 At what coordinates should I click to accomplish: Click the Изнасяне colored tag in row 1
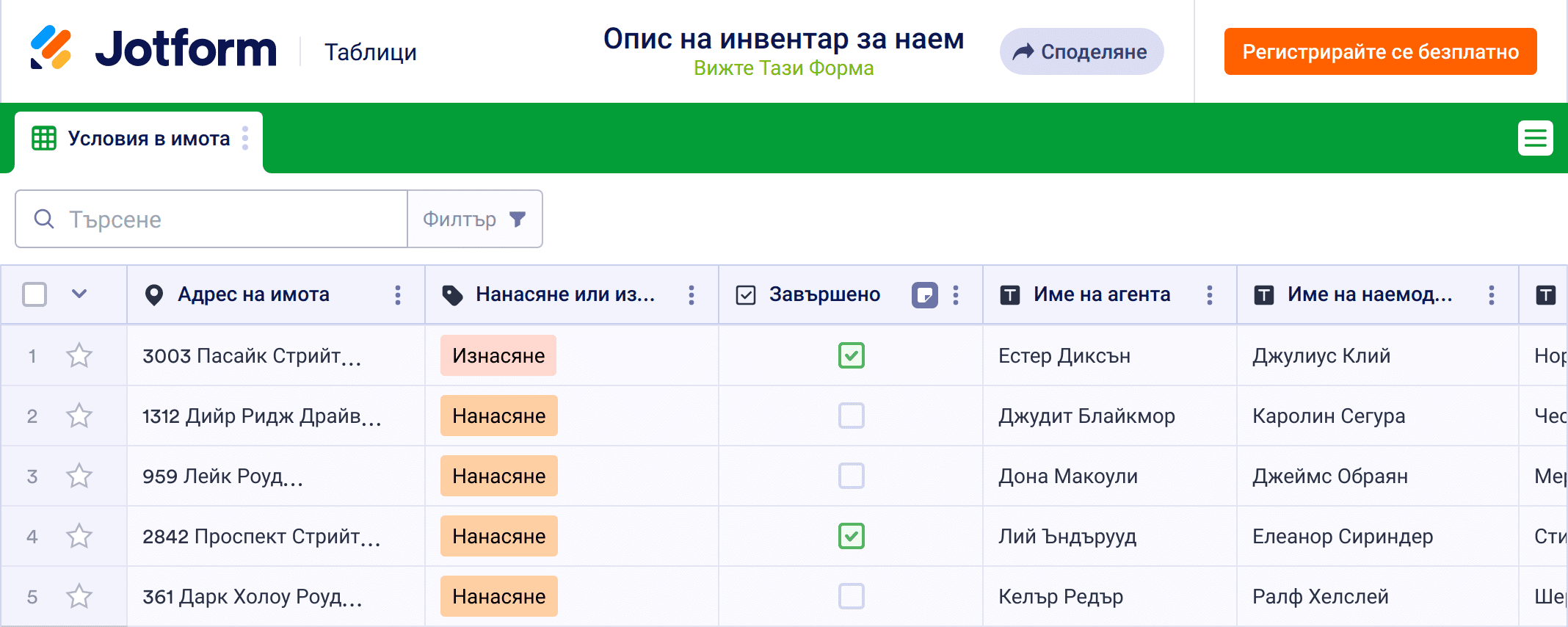498,356
